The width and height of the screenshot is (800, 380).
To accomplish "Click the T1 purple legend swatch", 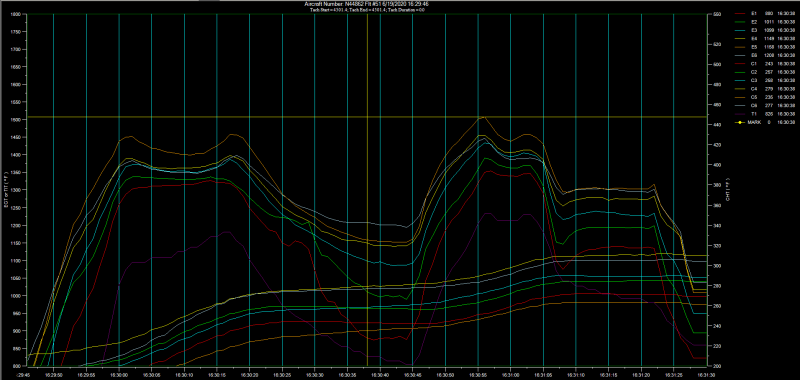I will [740, 114].
